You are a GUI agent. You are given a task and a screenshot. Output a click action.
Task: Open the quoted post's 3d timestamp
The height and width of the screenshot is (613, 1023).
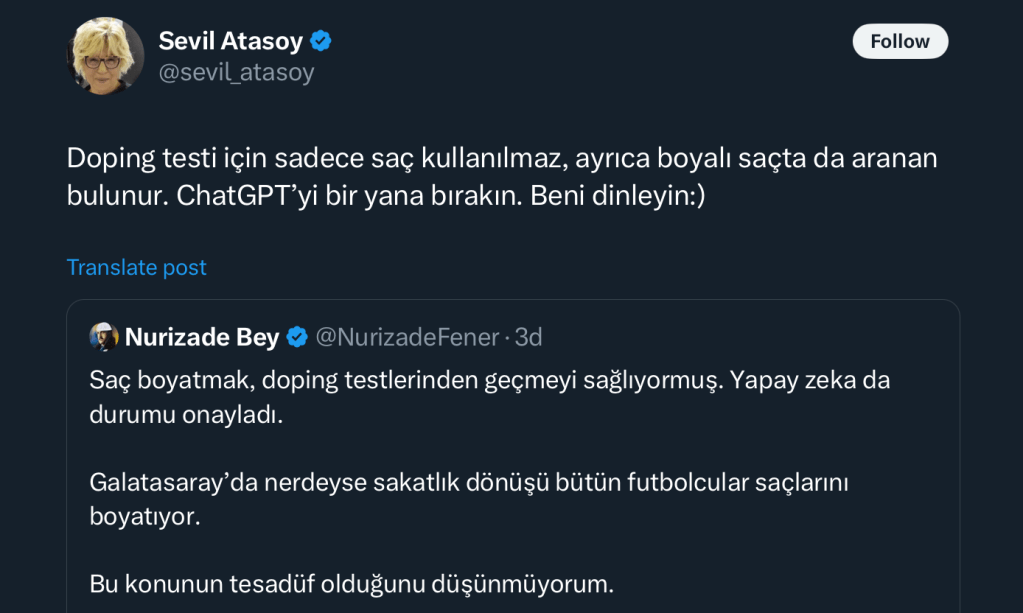pyautogui.click(x=529, y=338)
